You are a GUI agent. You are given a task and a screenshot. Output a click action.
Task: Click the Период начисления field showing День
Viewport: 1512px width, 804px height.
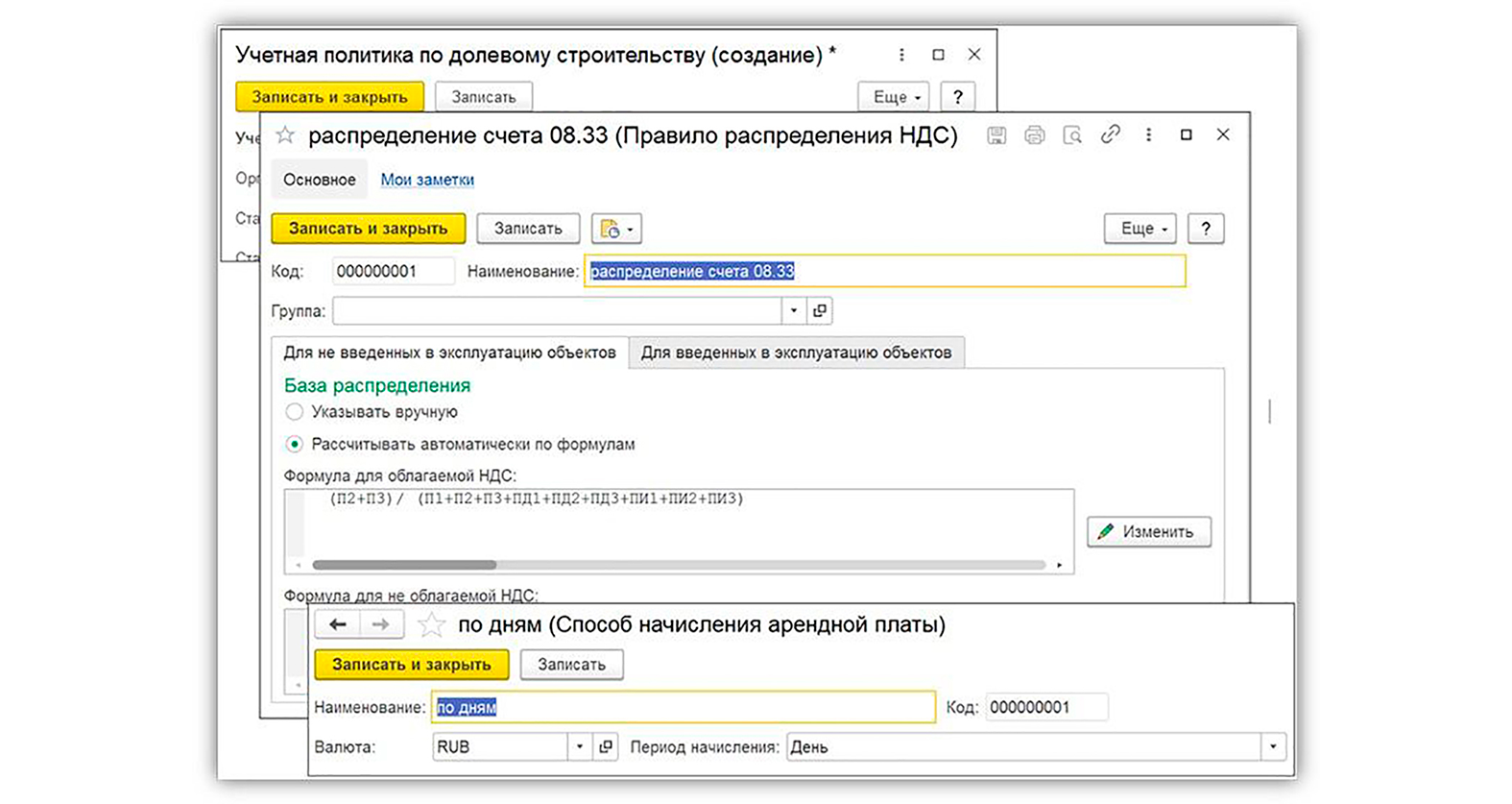coord(1023,746)
